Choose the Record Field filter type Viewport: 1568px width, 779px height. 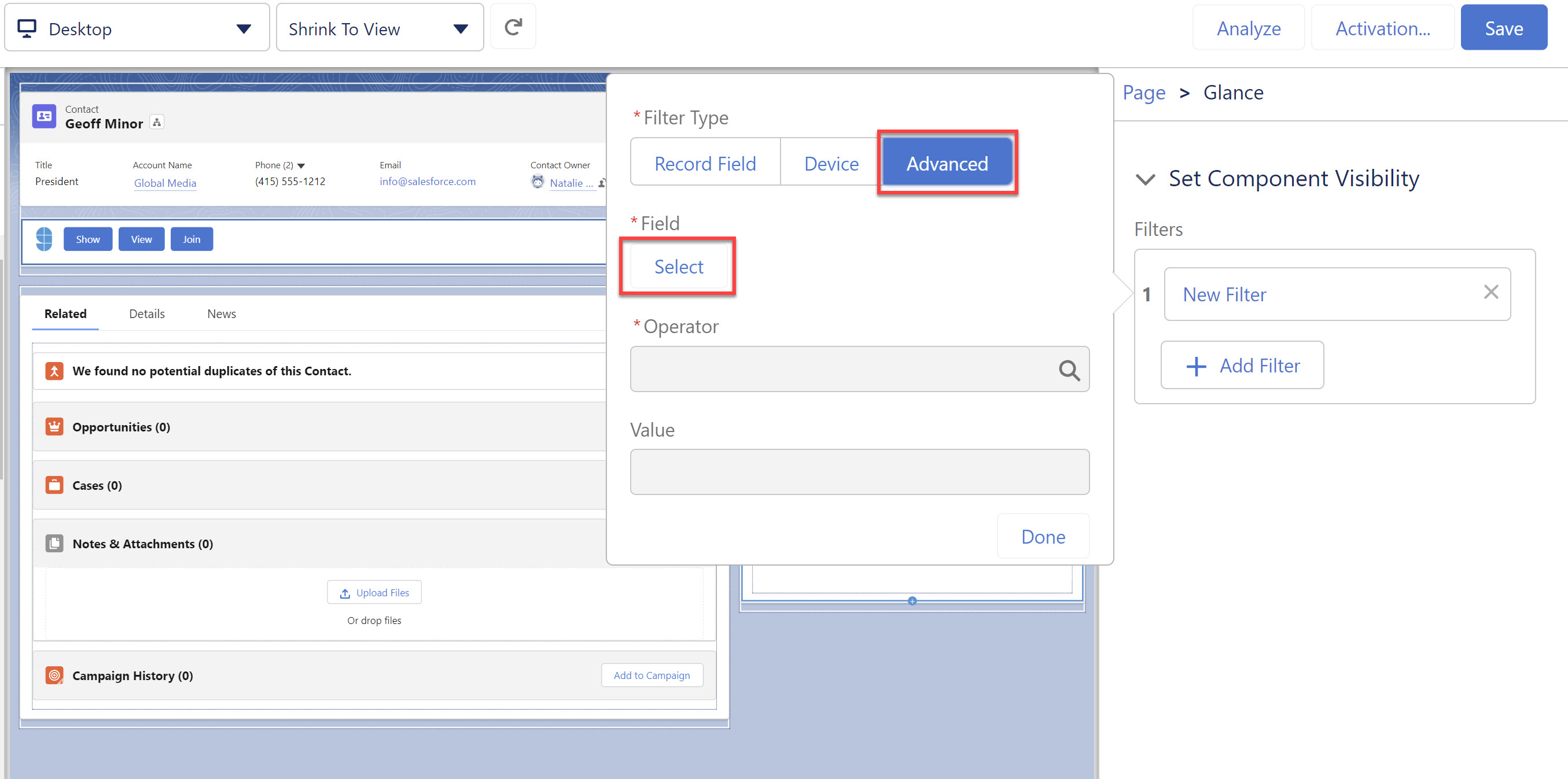tap(705, 163)
